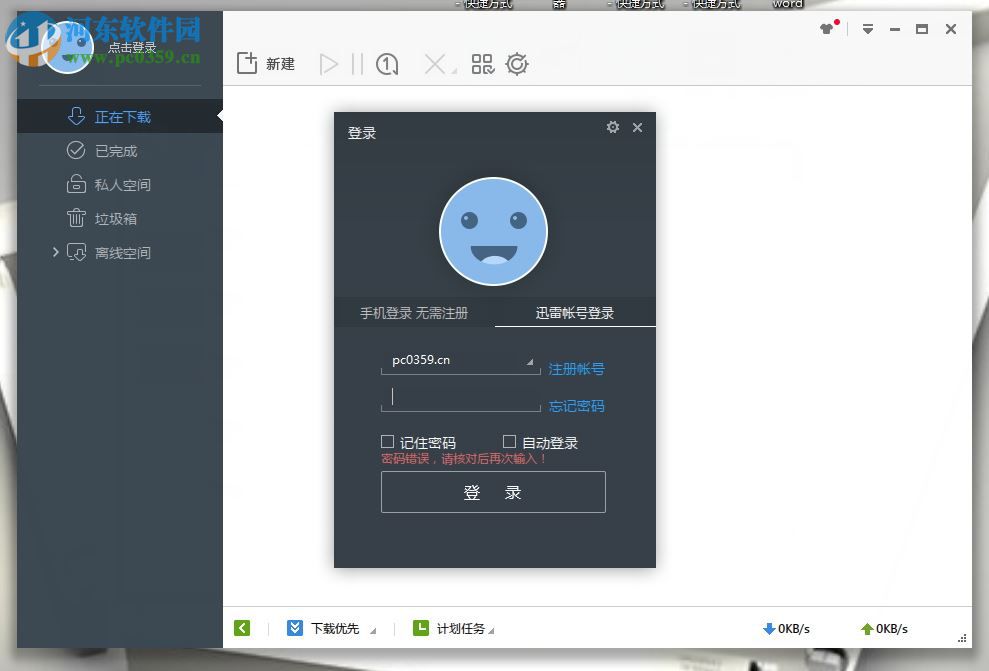Click the start/resume download icon
This screenshot has height=671, width=989.
coord(330,63)
